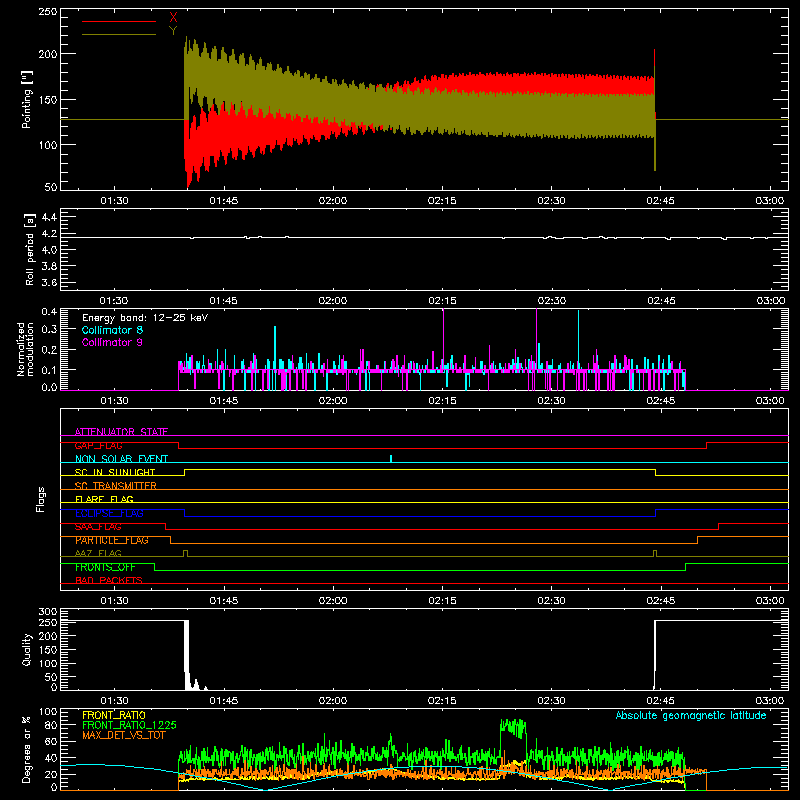
Task: Click the cyan spike on NON_SOLAR_EVENT line
Action: [391, 458]
